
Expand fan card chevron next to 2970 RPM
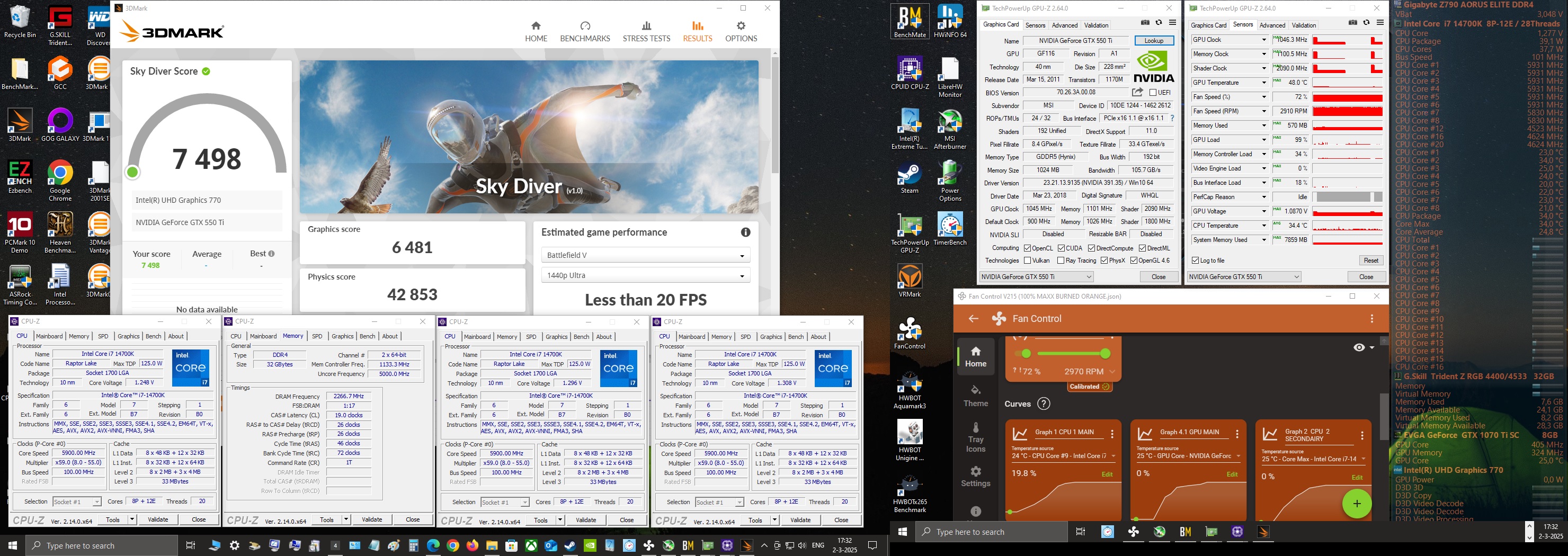click(x=1112, y=372)
